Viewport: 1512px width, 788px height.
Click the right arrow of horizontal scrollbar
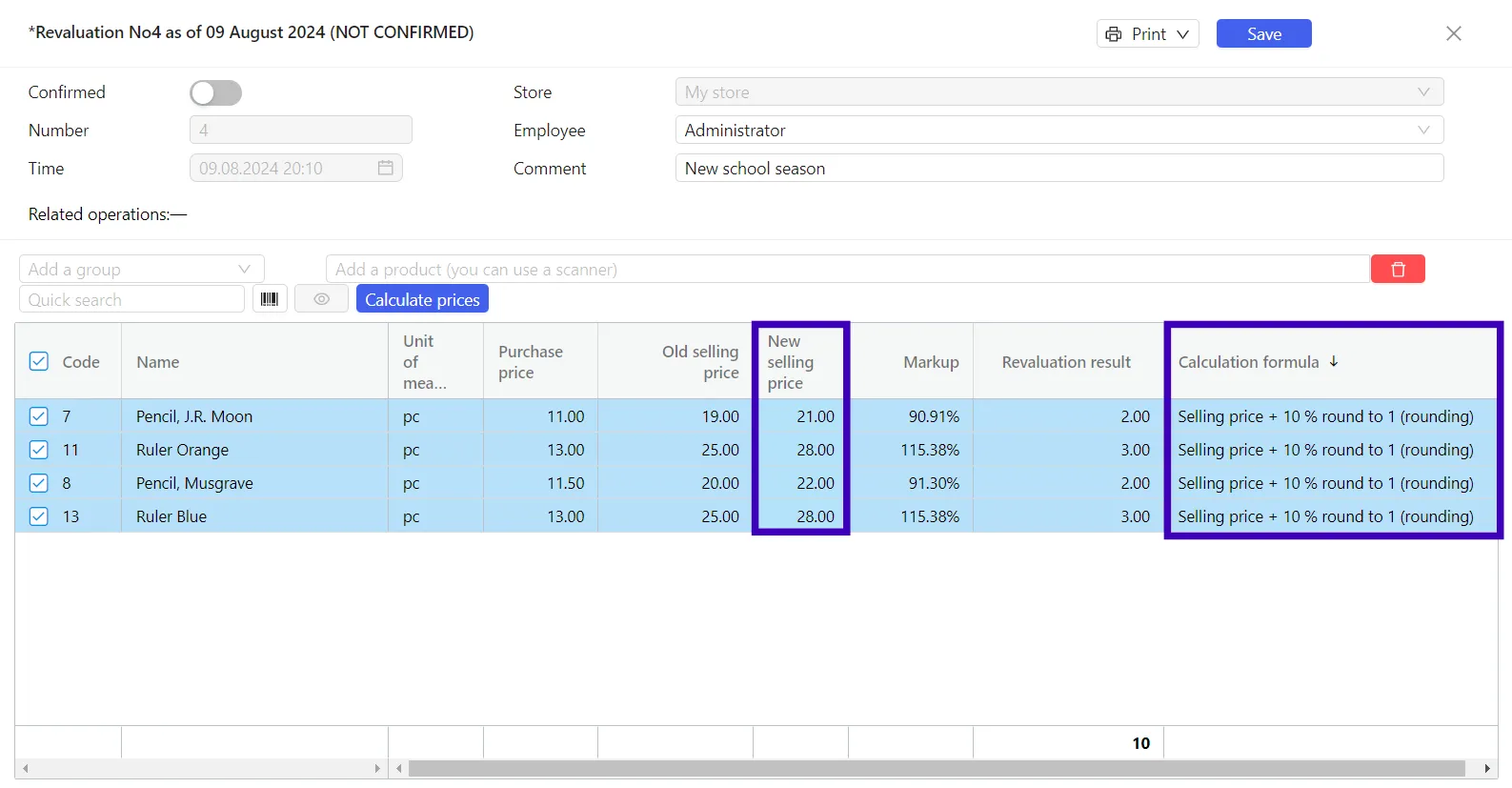coord(1486,768)
